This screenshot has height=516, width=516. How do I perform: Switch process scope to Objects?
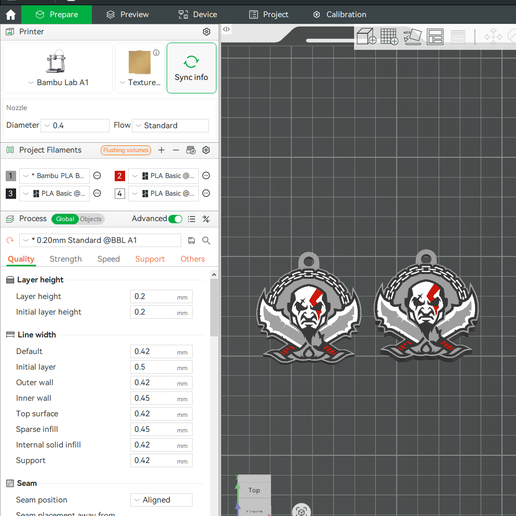91,219
